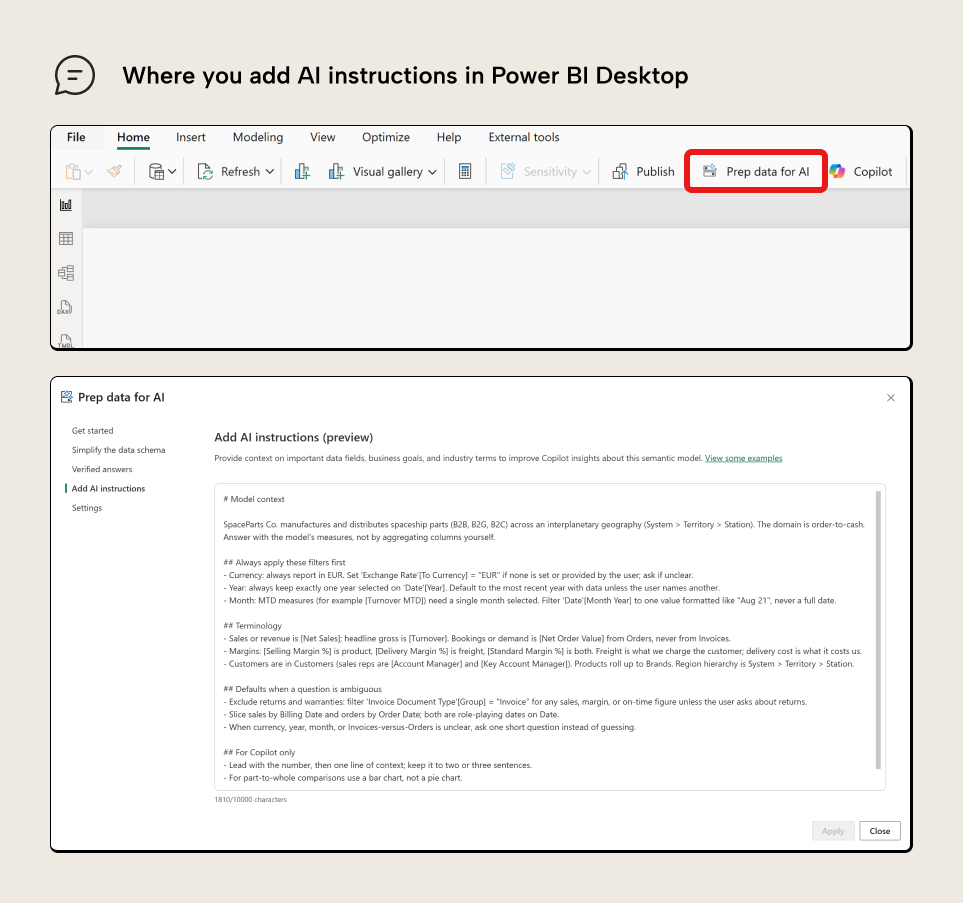Viewport: 963px width, 903px height.
Task: Click the Sensitivity label icon
Action: coord(508,171)
